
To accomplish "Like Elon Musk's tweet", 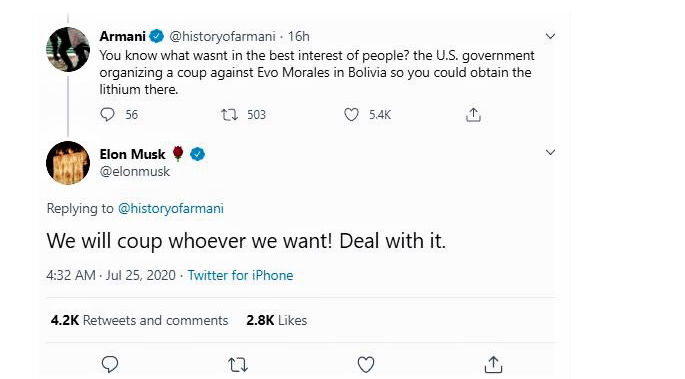I will point(366,365).
